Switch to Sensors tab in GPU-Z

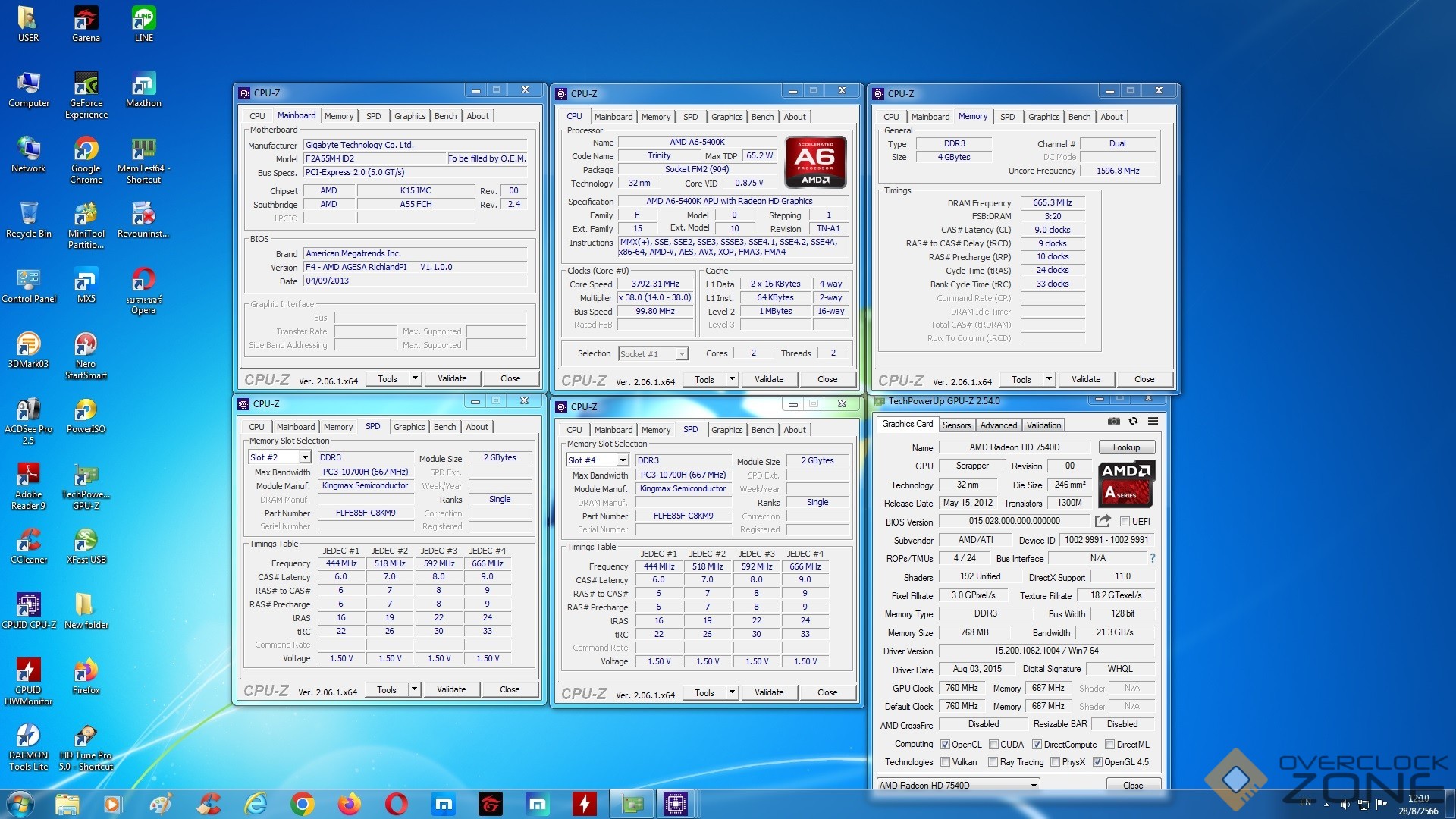956,425
